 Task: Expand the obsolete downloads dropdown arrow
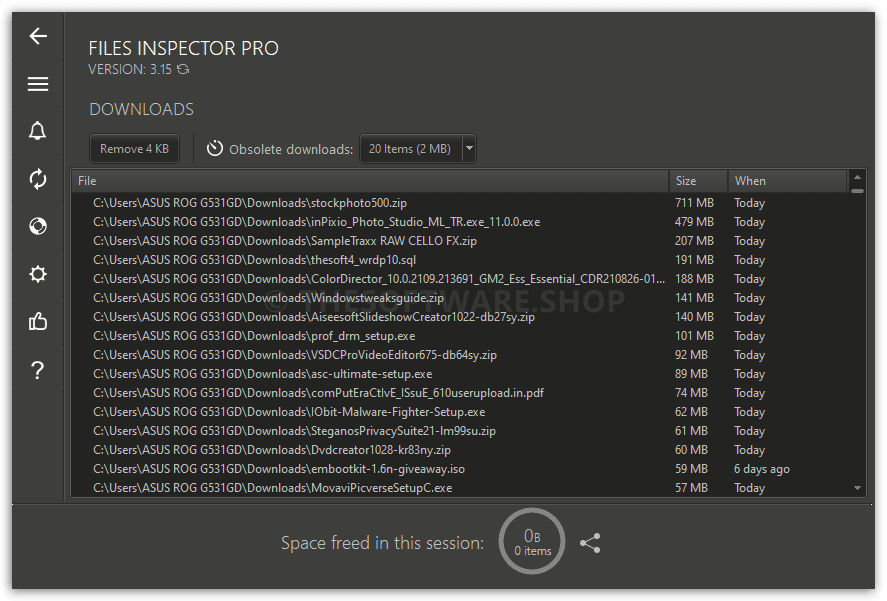[469, 149]
